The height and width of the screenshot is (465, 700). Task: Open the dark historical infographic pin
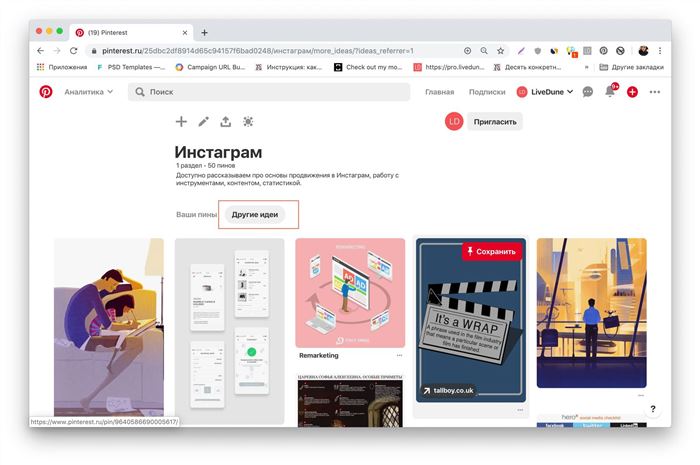[x=350, y=401]
